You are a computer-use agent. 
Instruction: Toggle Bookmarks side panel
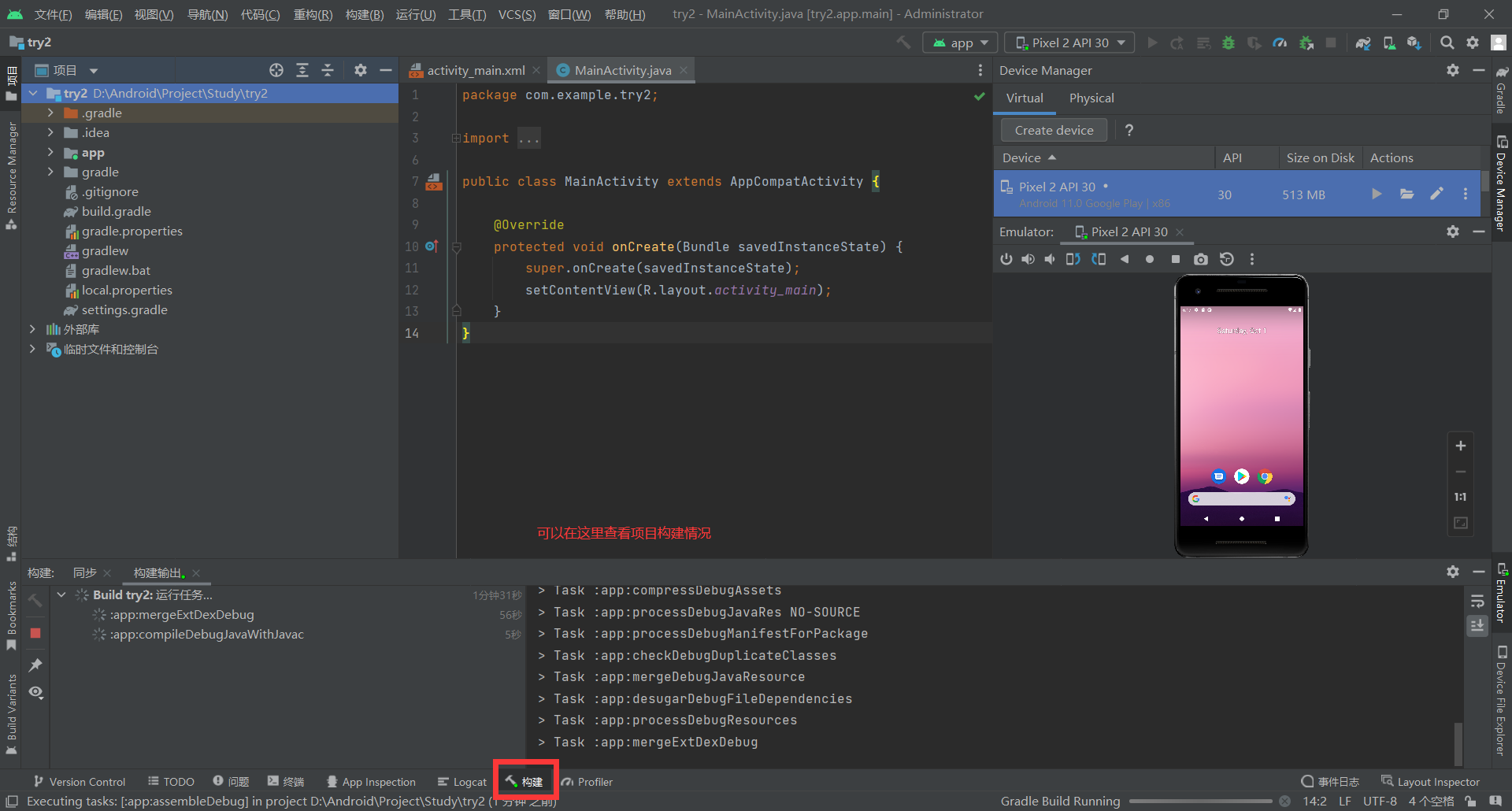click(11, 616)
